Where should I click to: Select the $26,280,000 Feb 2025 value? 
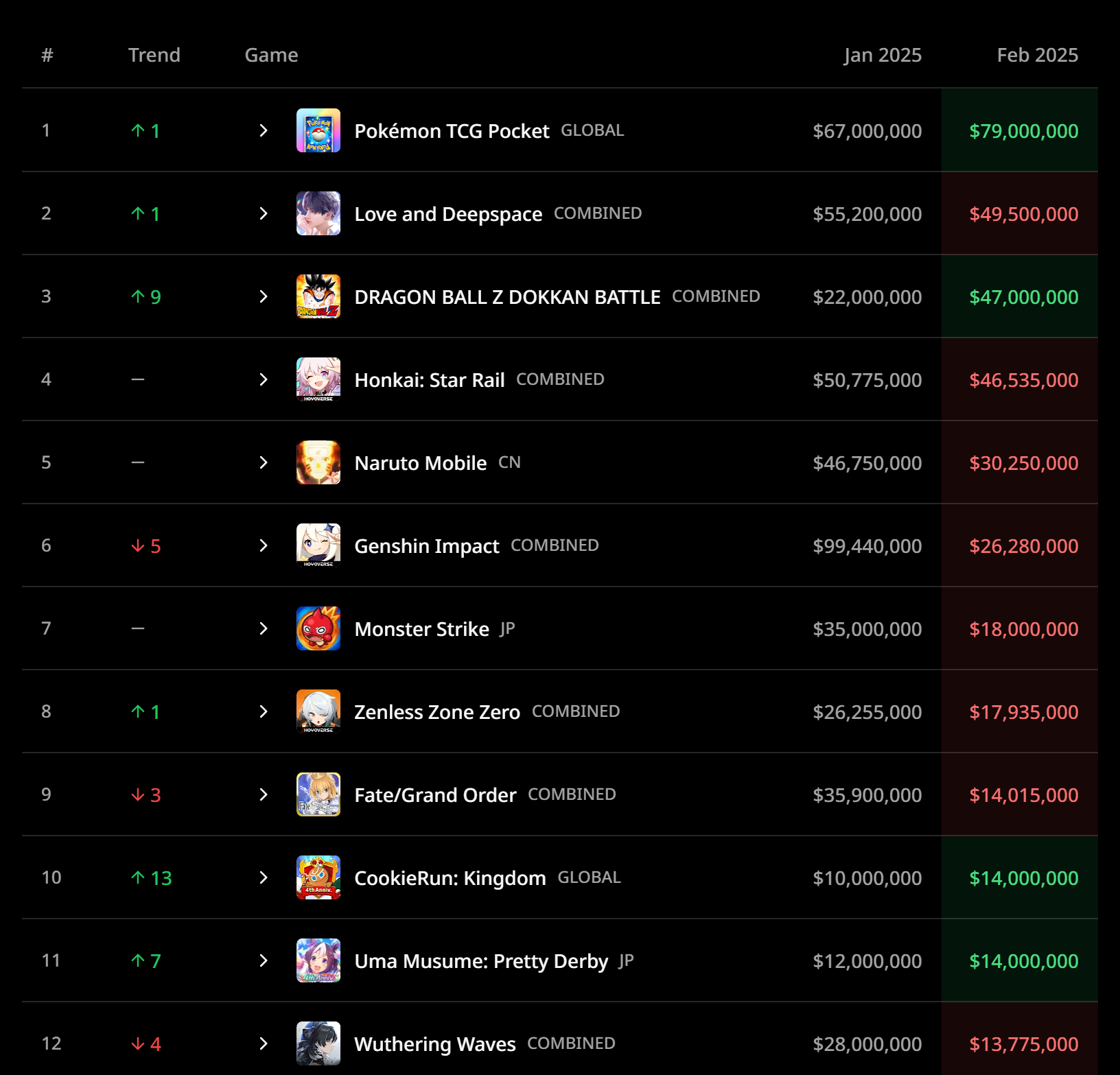point(1024,546)
